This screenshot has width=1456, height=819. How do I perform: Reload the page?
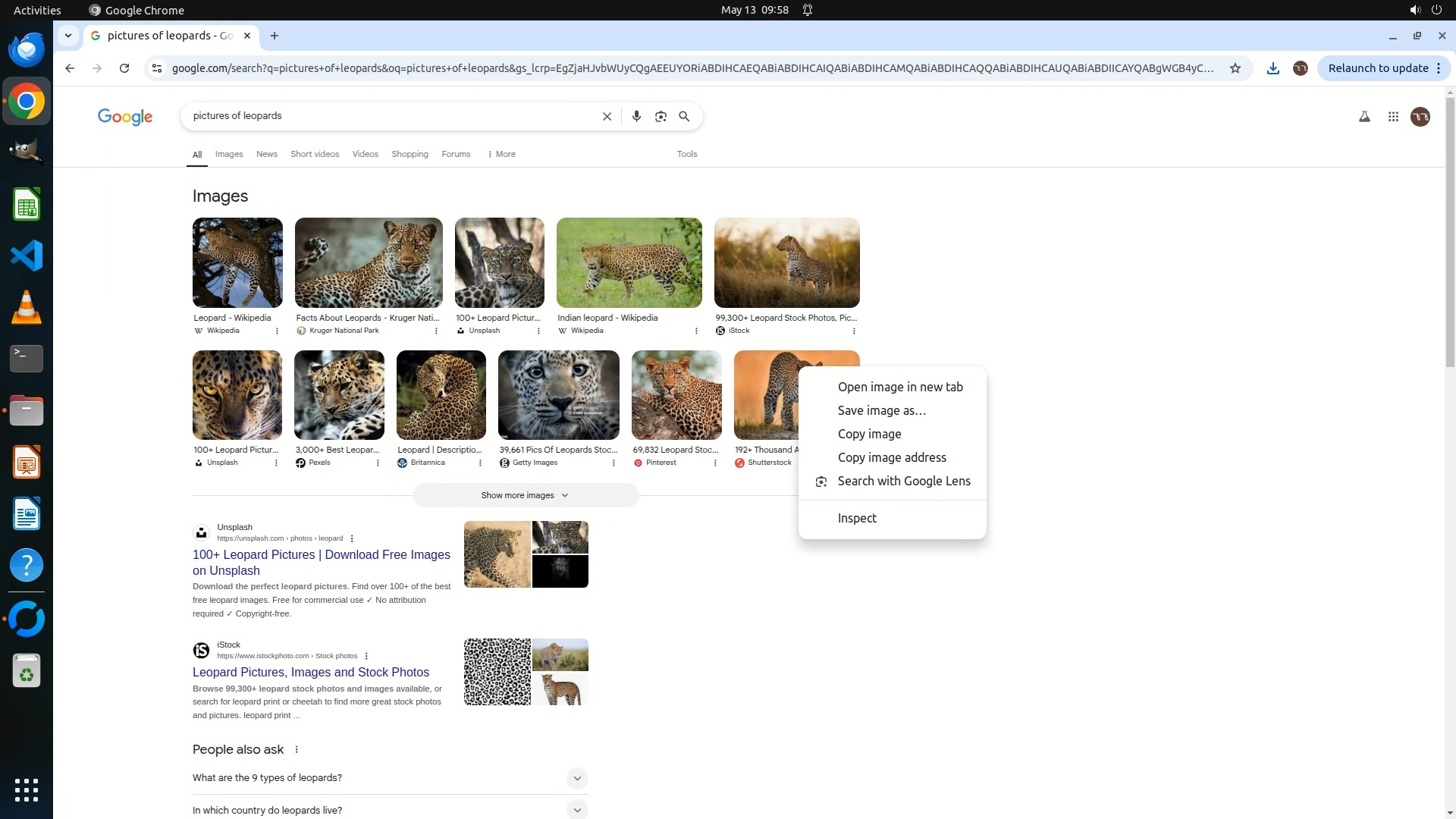[x=124, y=68]
